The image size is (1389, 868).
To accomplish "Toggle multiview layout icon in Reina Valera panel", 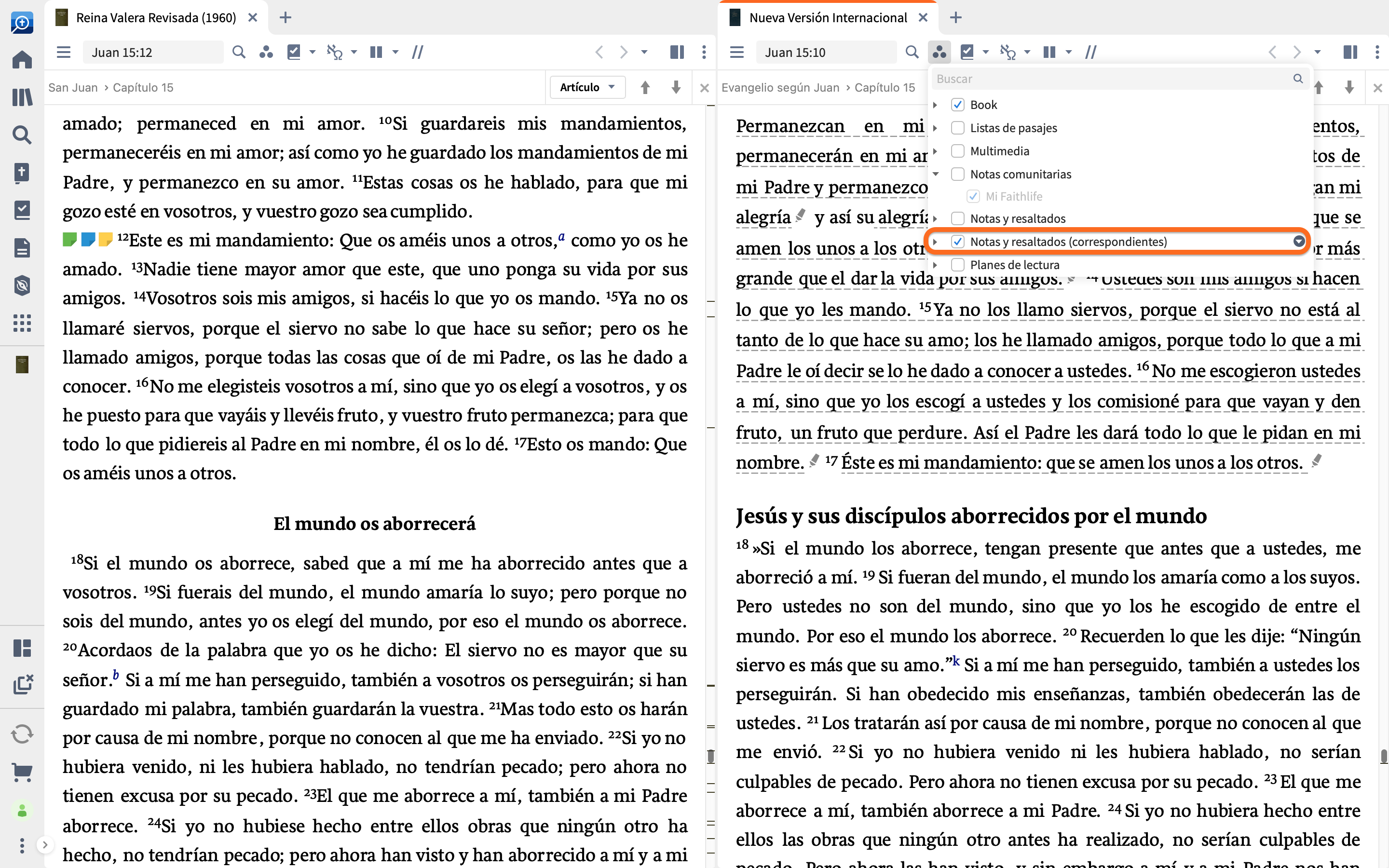I will coord(677,52).
